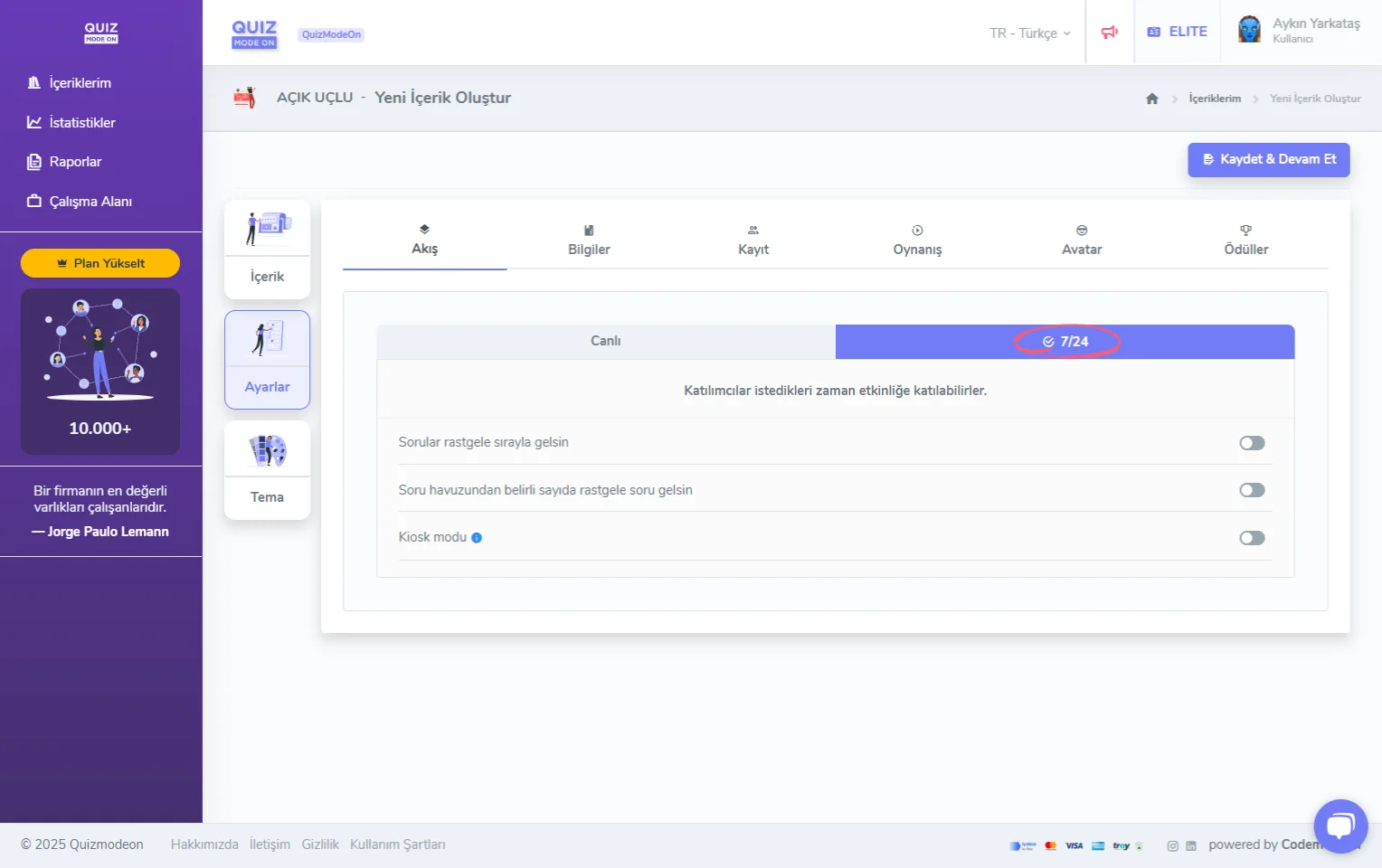Click the megaphone announcements icon

click(x=1109, y=33)
